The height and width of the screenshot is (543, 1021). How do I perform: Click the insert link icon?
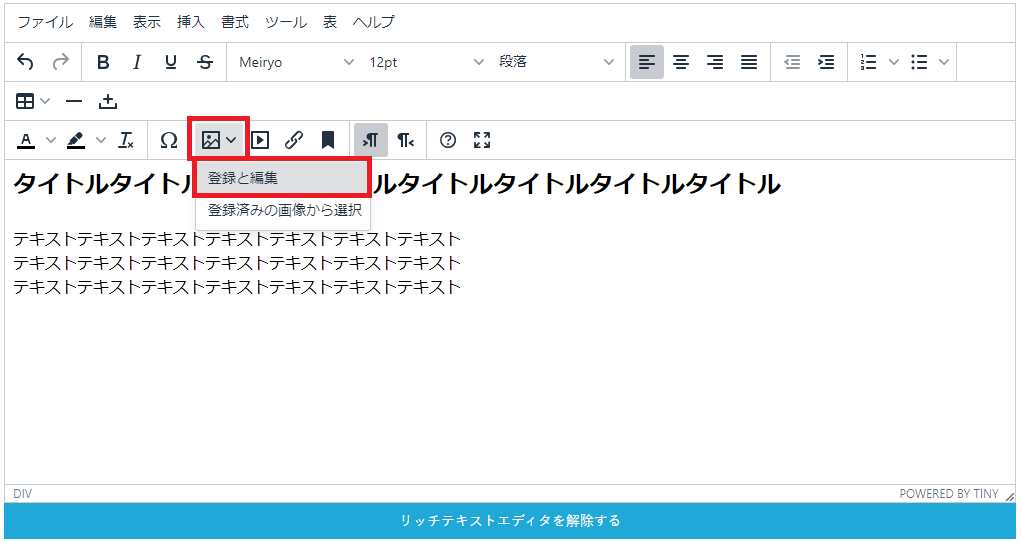pos(294,141)
